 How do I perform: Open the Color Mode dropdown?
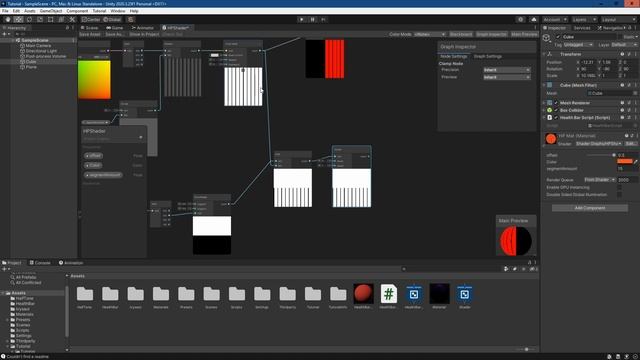point(429,34)
